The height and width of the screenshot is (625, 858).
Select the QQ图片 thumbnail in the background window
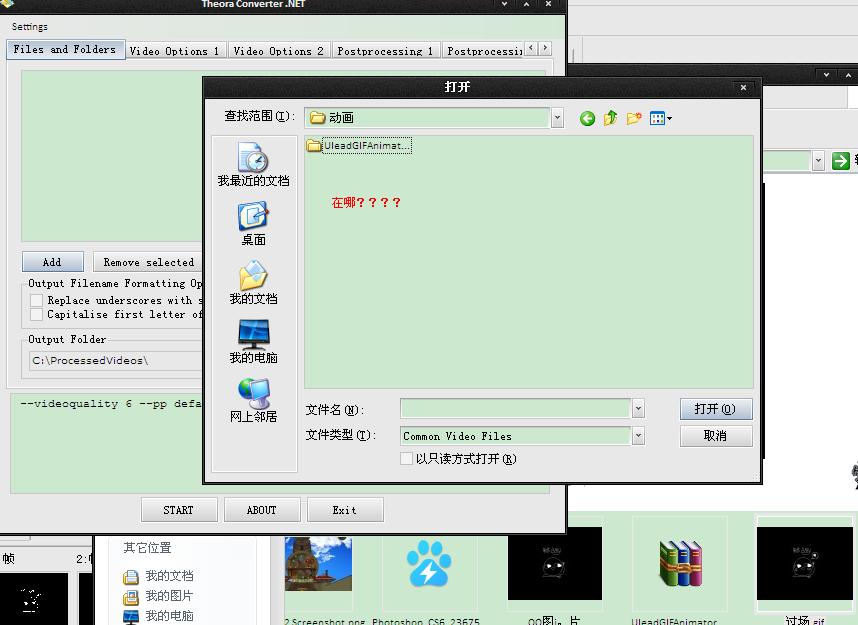554,564
